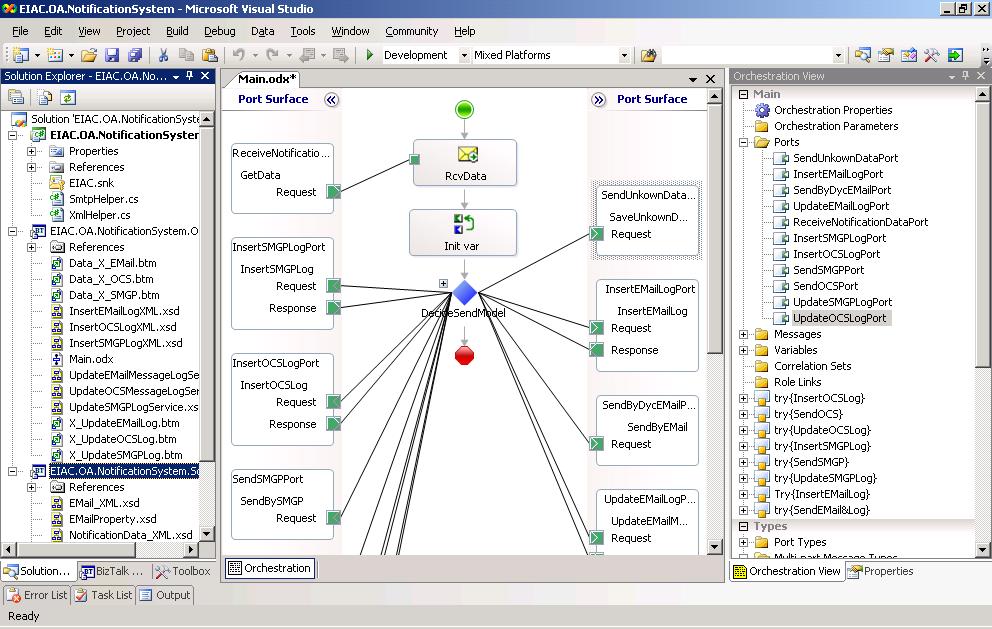The image size is (992, 629).
Task: Click the Save toolbar icon
Action: coord(112,55)
